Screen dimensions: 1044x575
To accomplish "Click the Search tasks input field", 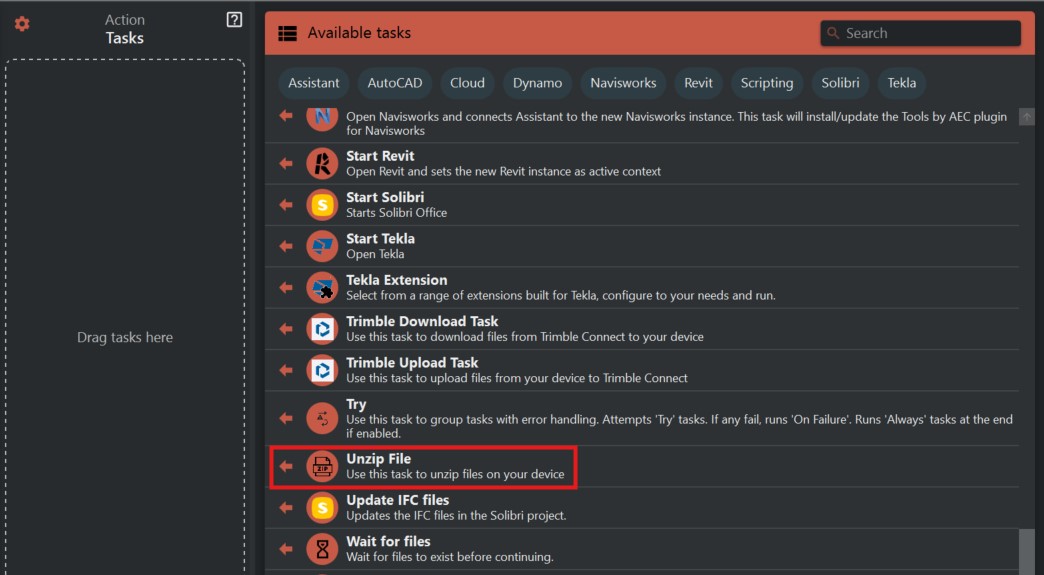I will click(928, 33).
